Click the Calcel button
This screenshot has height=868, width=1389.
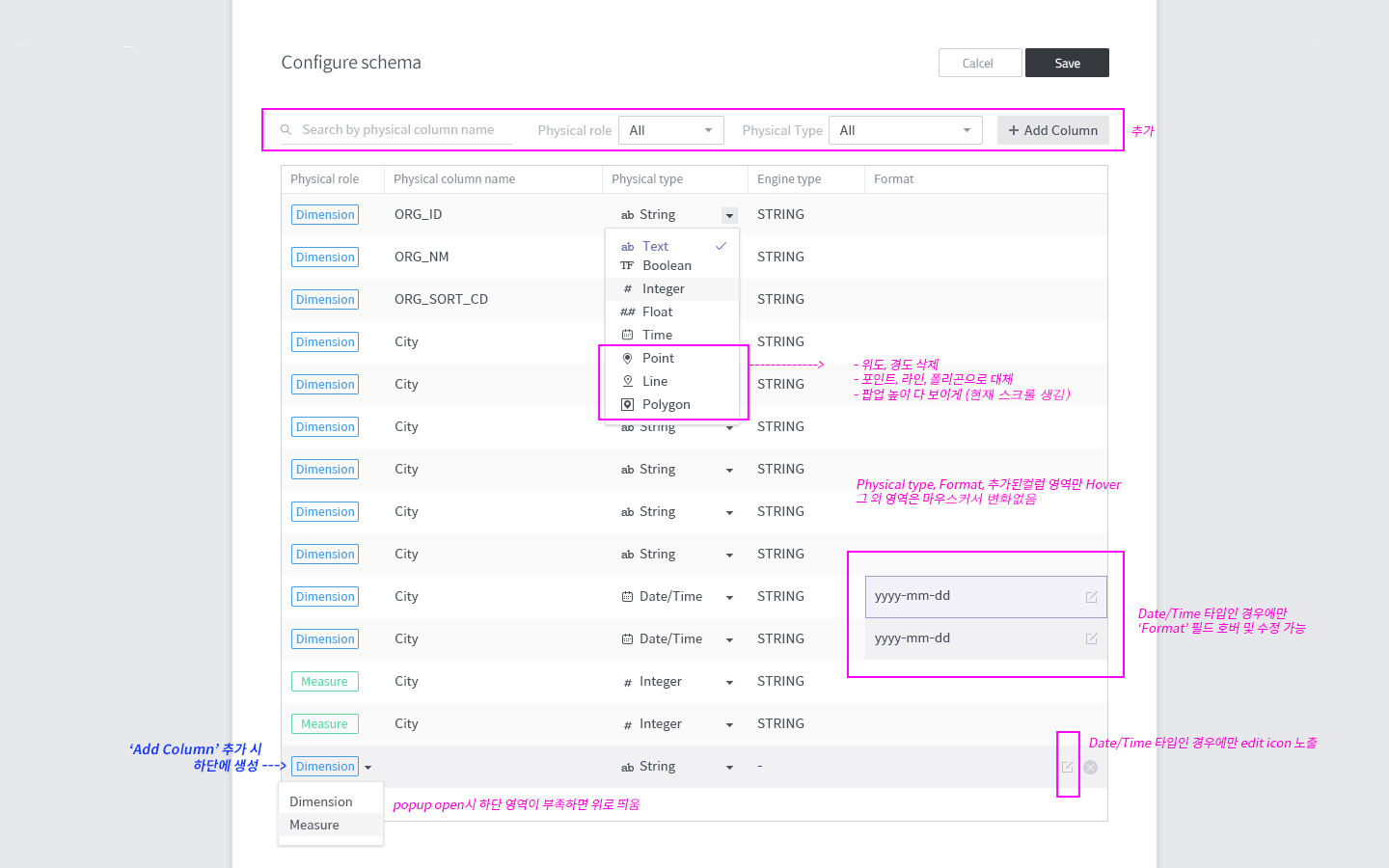tap(980, 63)
